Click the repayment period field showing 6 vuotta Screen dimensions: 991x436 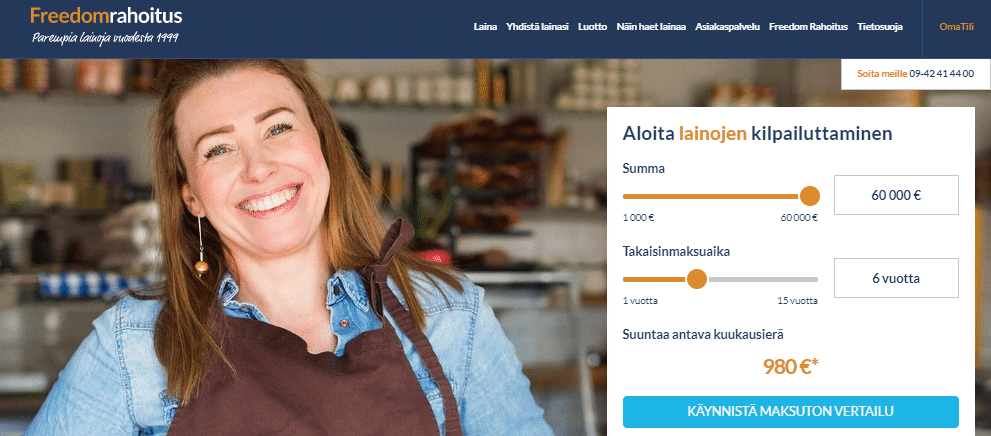pos(896,278)
